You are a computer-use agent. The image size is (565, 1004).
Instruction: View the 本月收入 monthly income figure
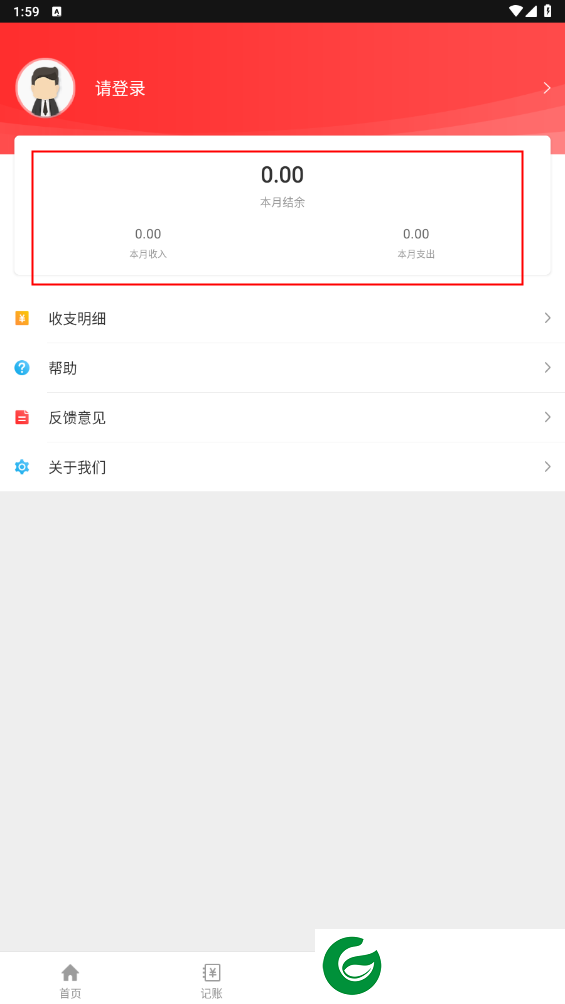(x=148, y=234)
